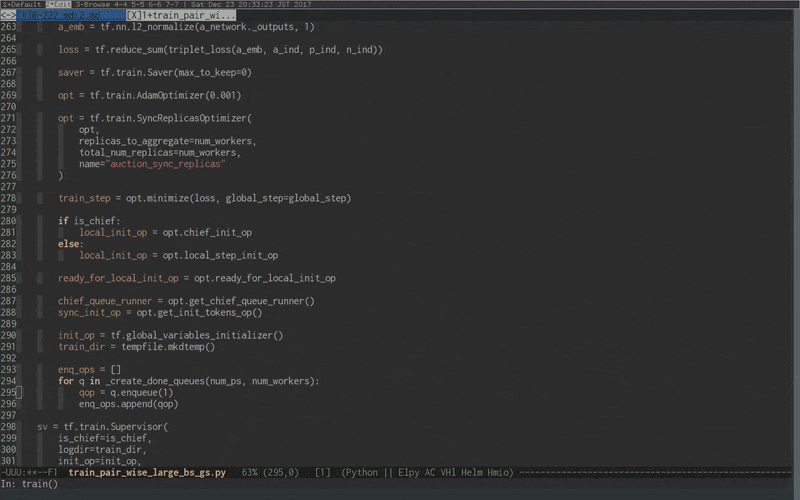Click the train_step = opt.minimize line
Image resolution: width=800 pixels, height=500 pixels.
click(x=205, y=198)
